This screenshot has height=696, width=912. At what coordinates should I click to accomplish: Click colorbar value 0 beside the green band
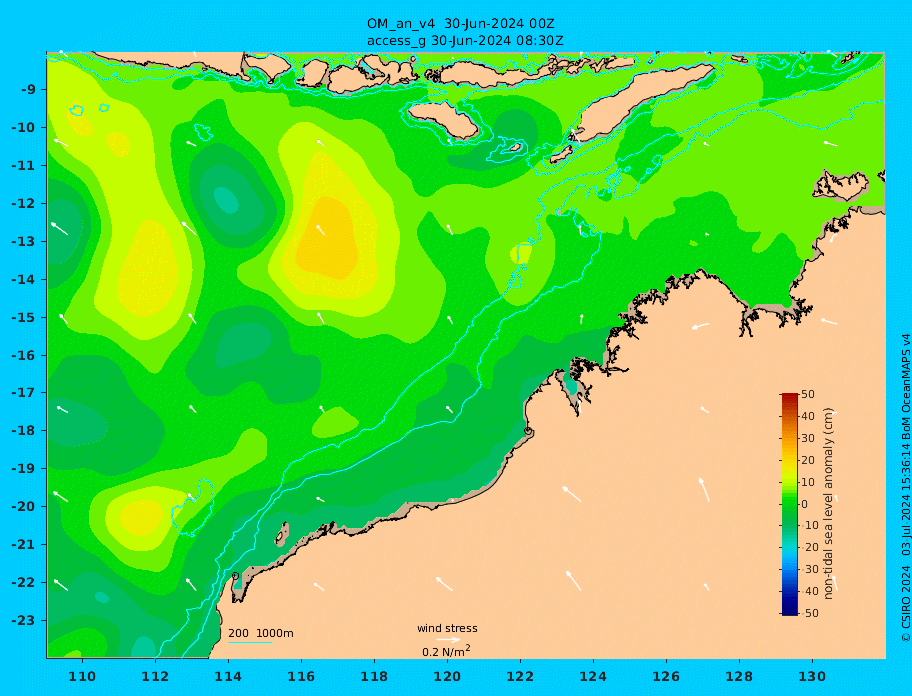tap(805, 504)
